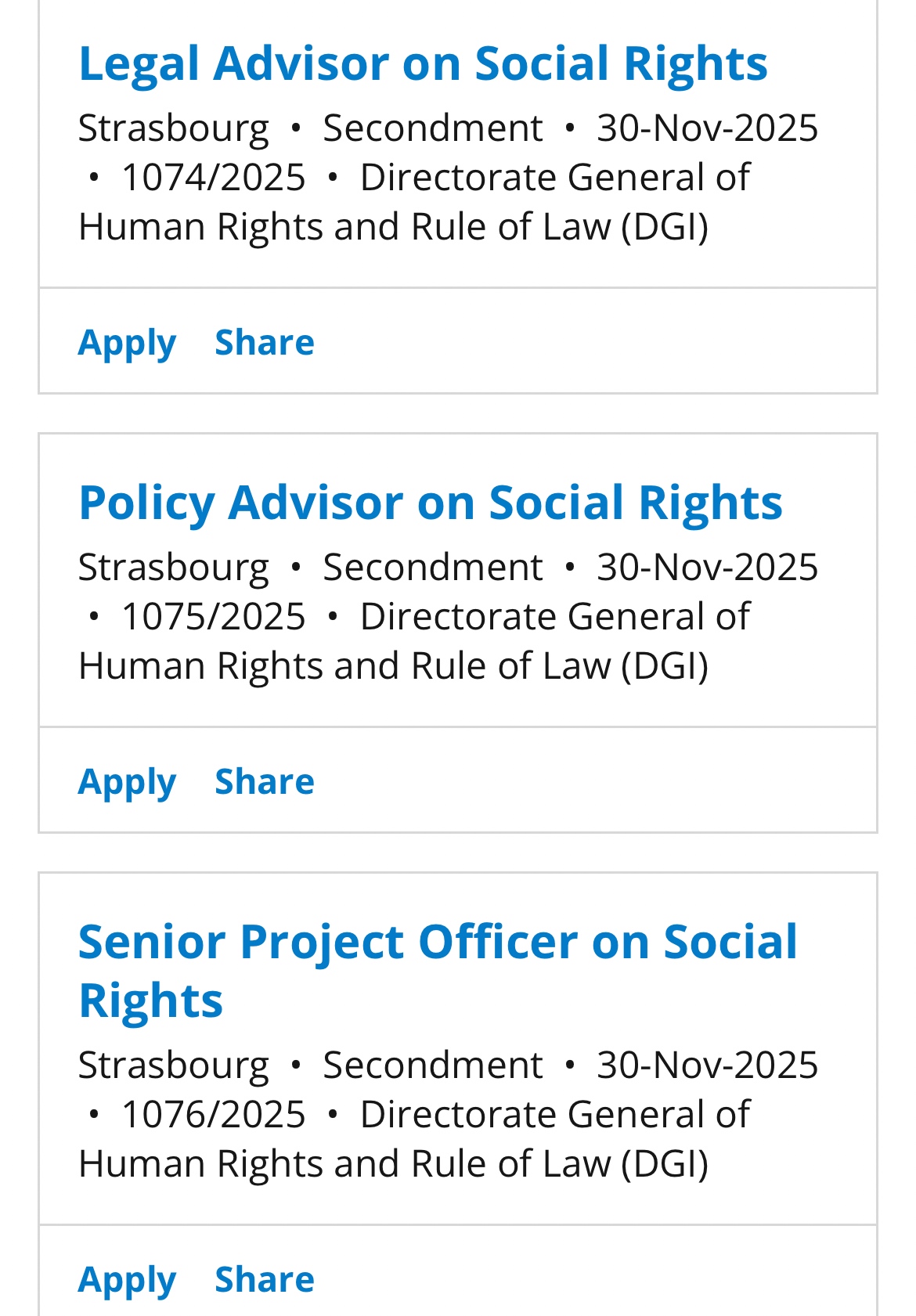Apply for the Senior Project Officer position
Image resolution: width=916 pixels, height=1316 pixels.
(127, 1280)
